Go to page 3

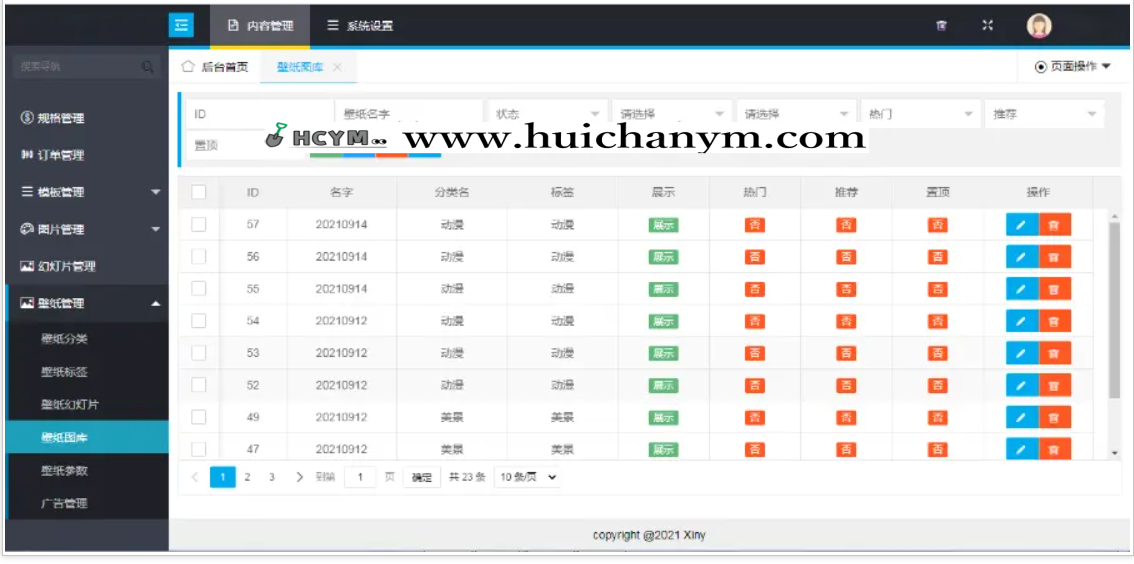click(x=272, y=477)
